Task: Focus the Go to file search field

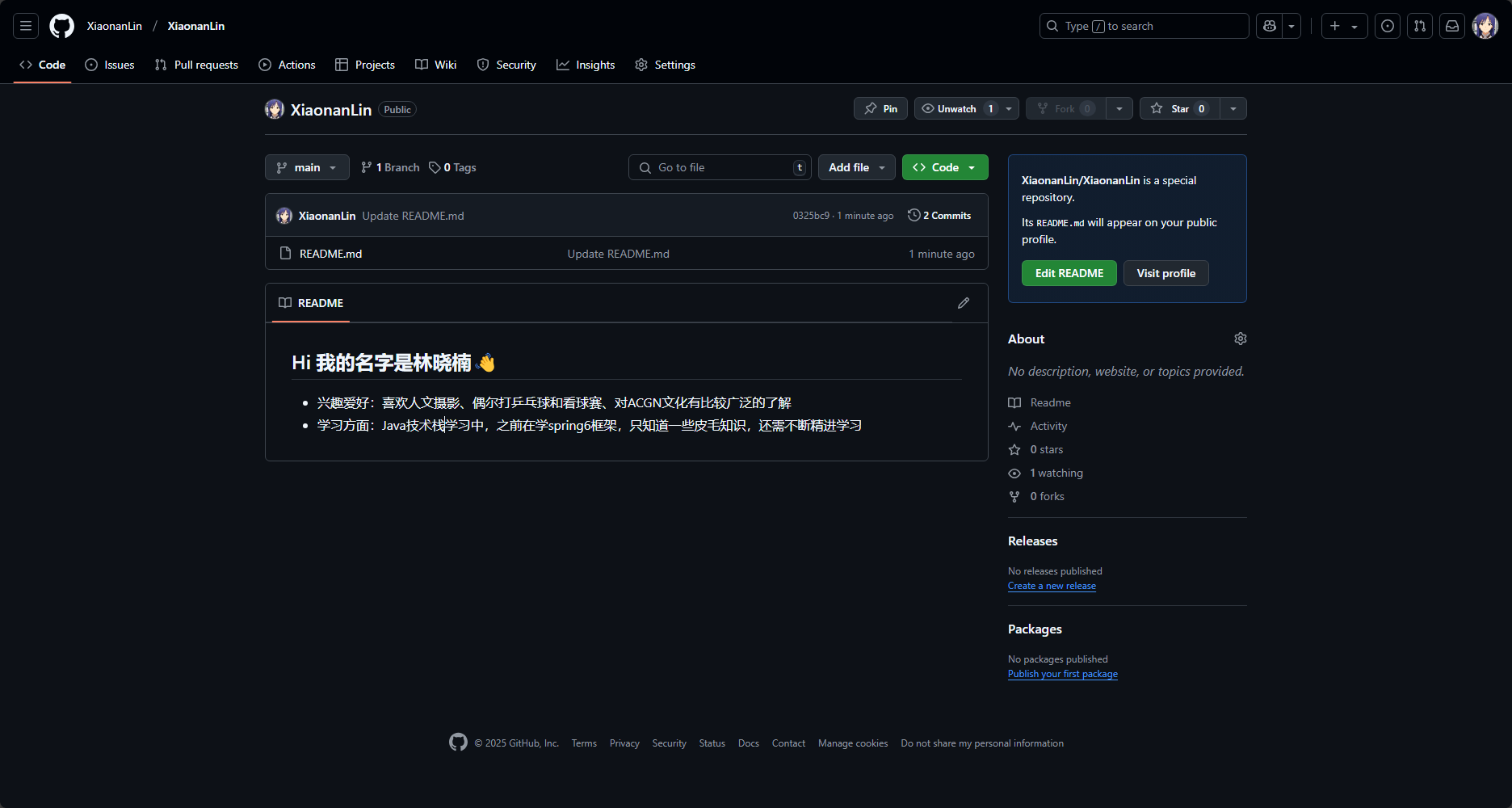Action: click(720, 167)
